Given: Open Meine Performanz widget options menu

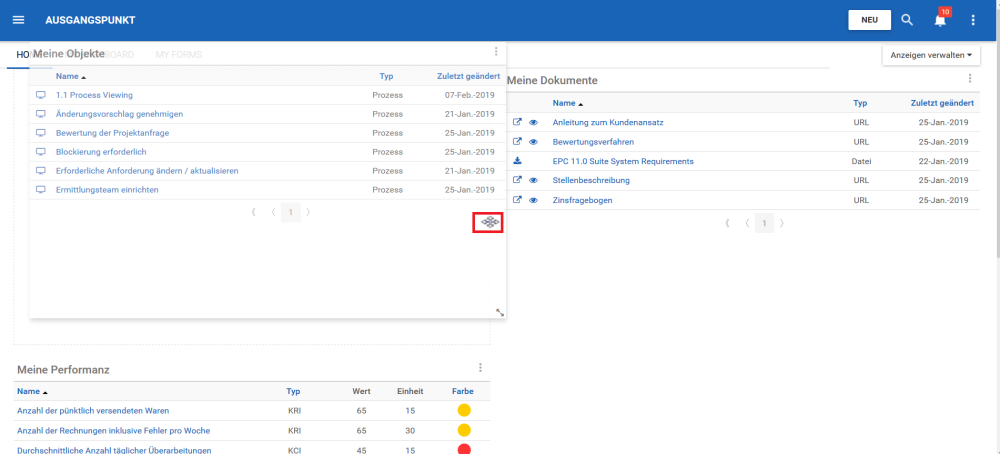Looking at the screenshot, I should click(x=480, y=367).
